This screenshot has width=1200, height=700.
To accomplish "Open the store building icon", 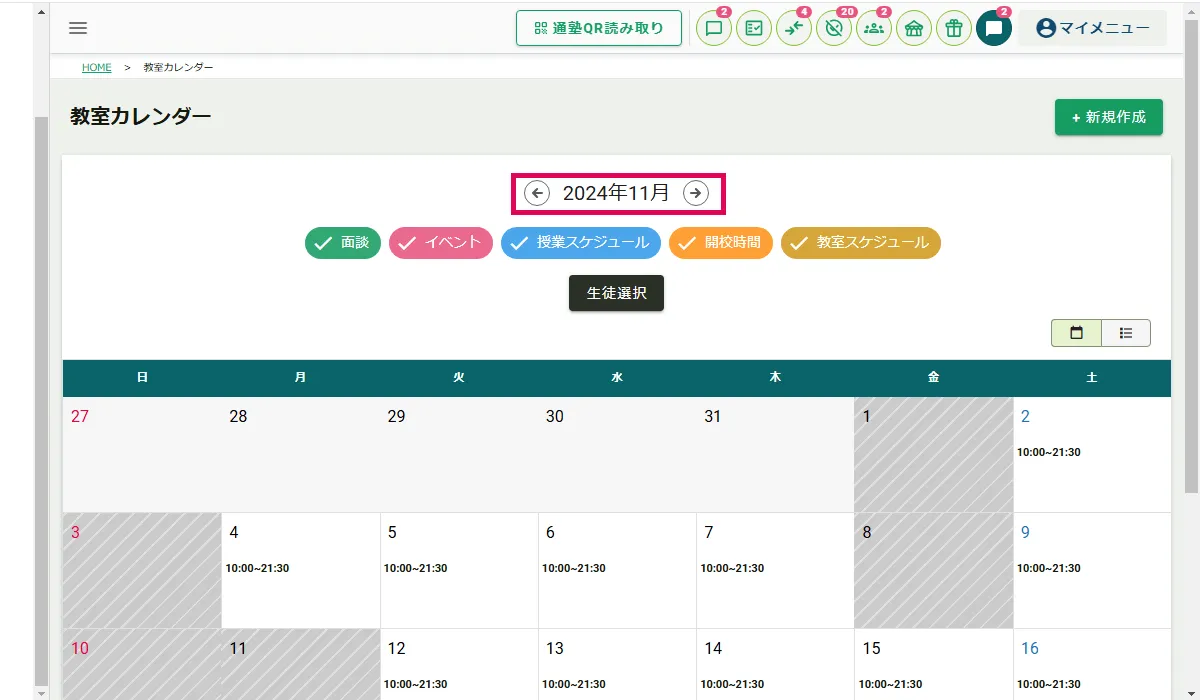I will [914, 28].
